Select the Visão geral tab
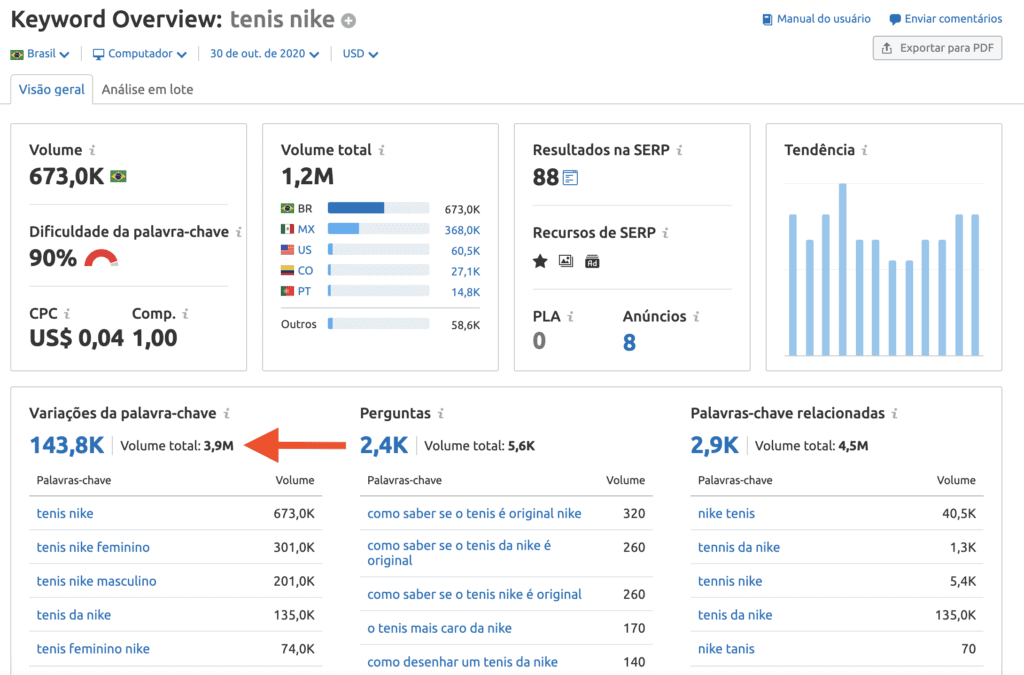 [52, 89]
